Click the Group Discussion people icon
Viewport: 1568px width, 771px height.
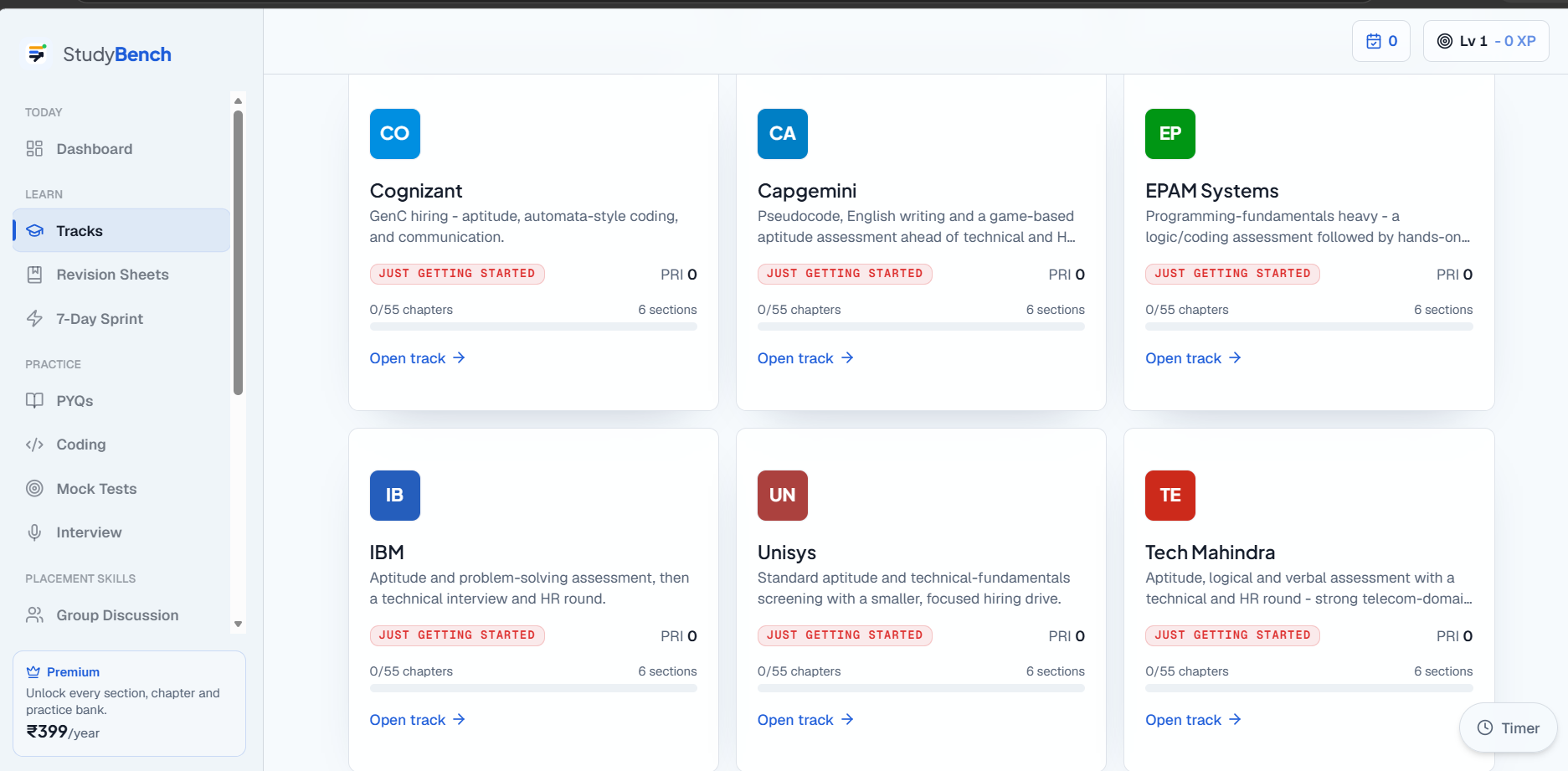[x=34, y=615]
